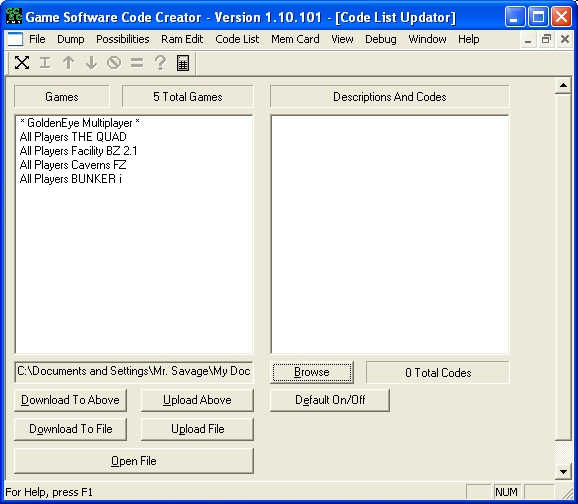This screenshot has width=578, height=504.
Task: Open the calculator toolbar icon
Action: coord(183,63)
